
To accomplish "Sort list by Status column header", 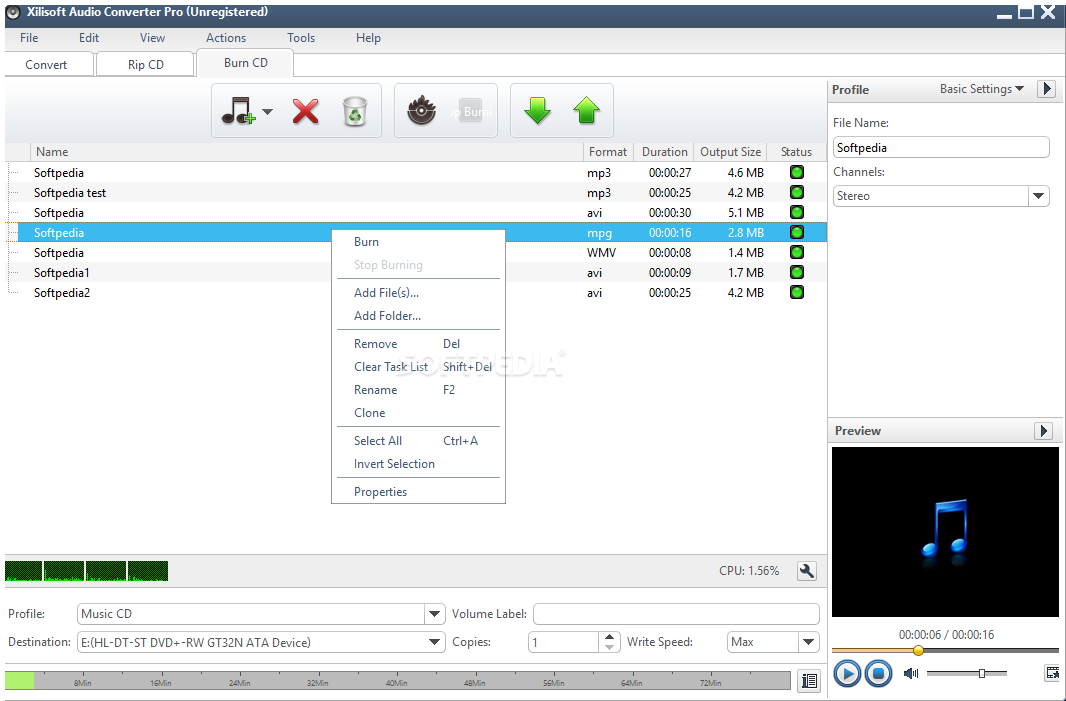I will (x=796, y=152).
